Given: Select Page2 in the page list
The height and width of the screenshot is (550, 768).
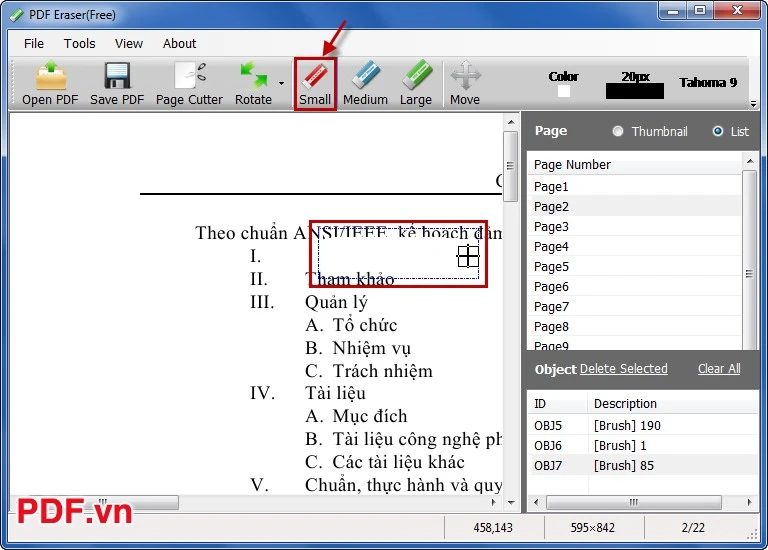Looking at the screenshot, I should (x=635, y=207).
